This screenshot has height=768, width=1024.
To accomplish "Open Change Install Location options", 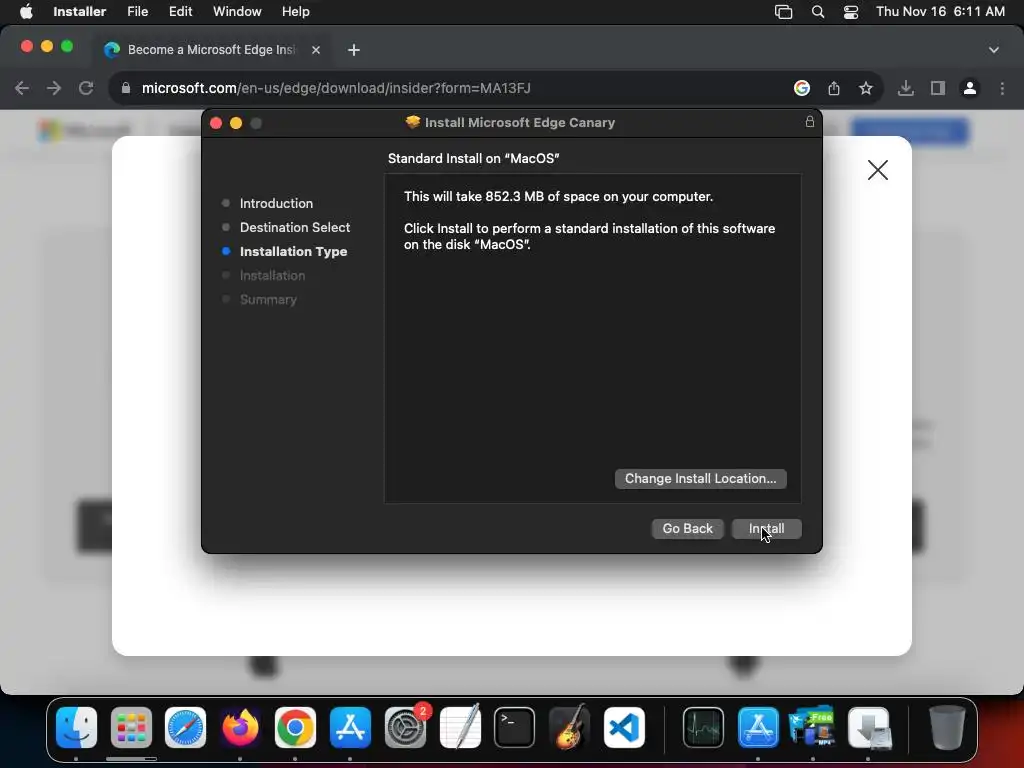I will (x=700, y=479).
